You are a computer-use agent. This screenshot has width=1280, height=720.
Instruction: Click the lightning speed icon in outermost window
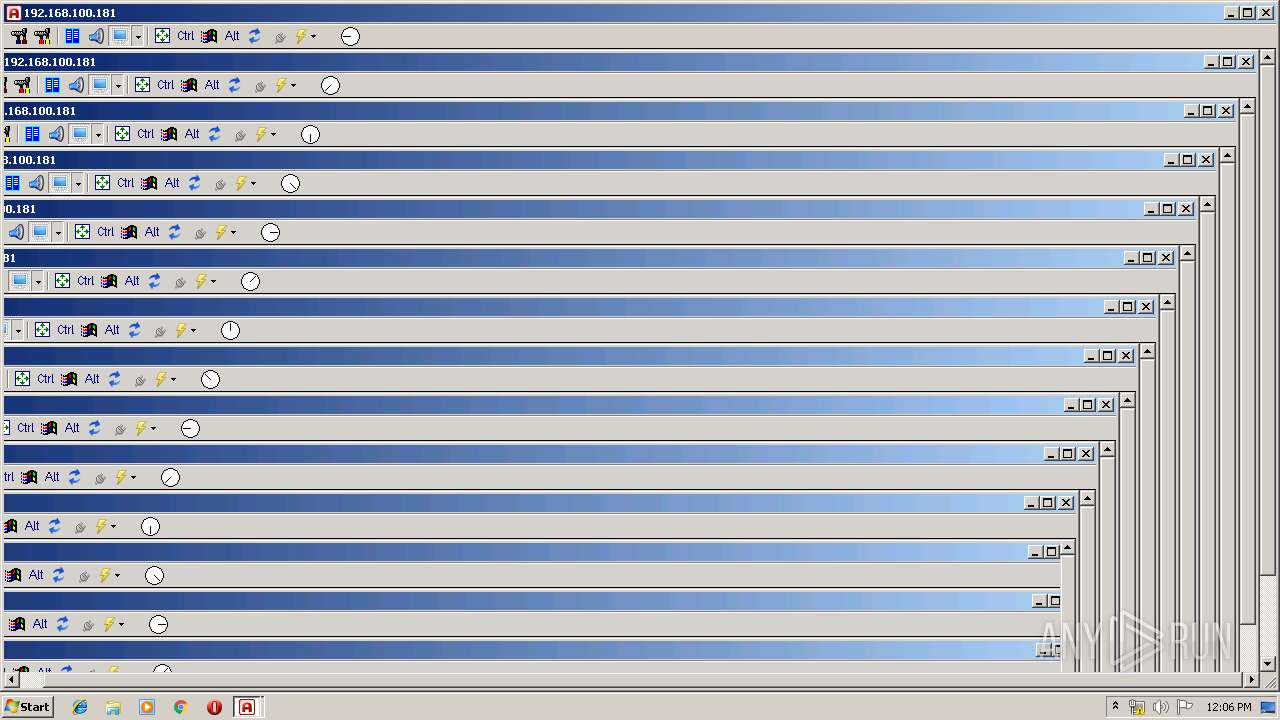pos(300,36)
